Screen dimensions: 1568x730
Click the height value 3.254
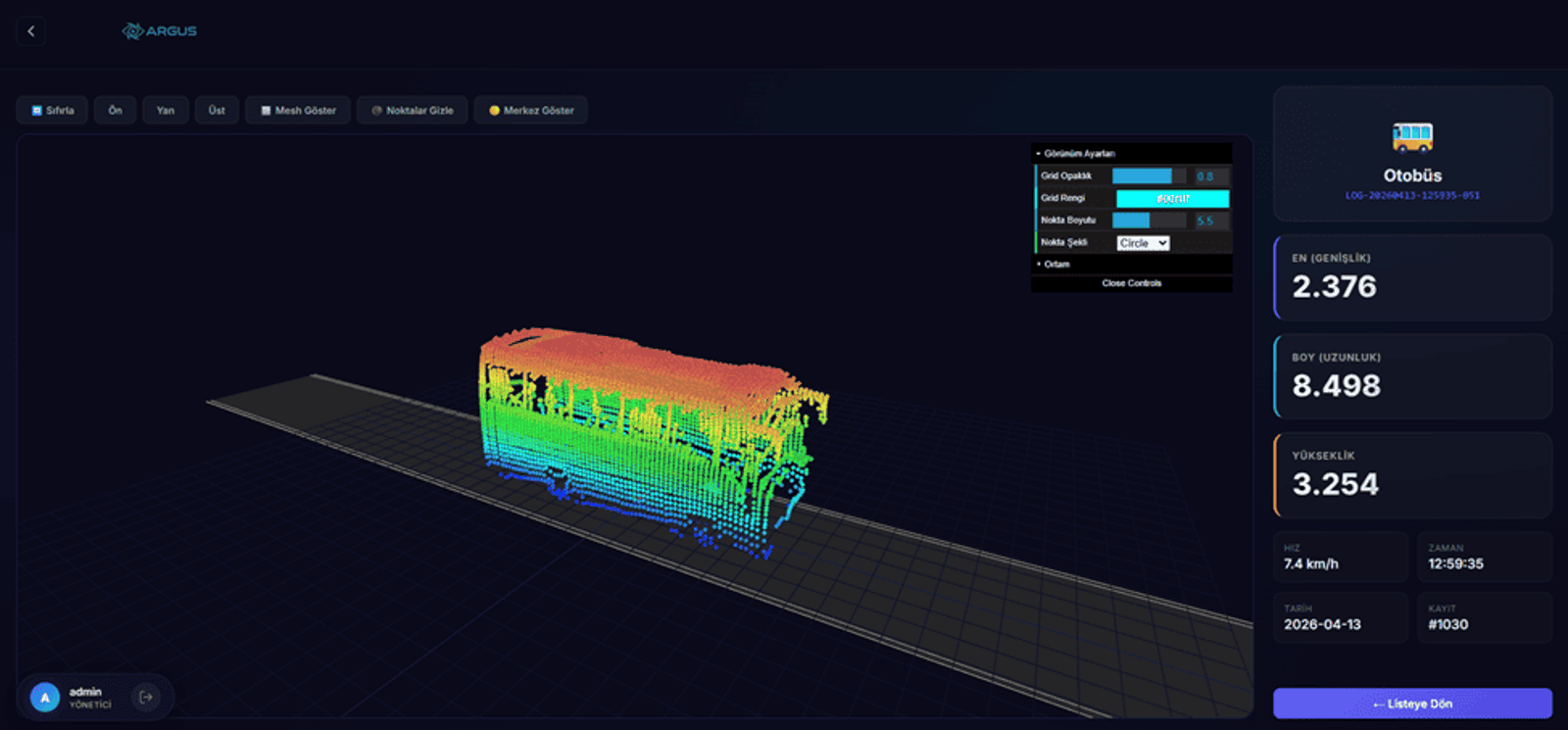1335,484
